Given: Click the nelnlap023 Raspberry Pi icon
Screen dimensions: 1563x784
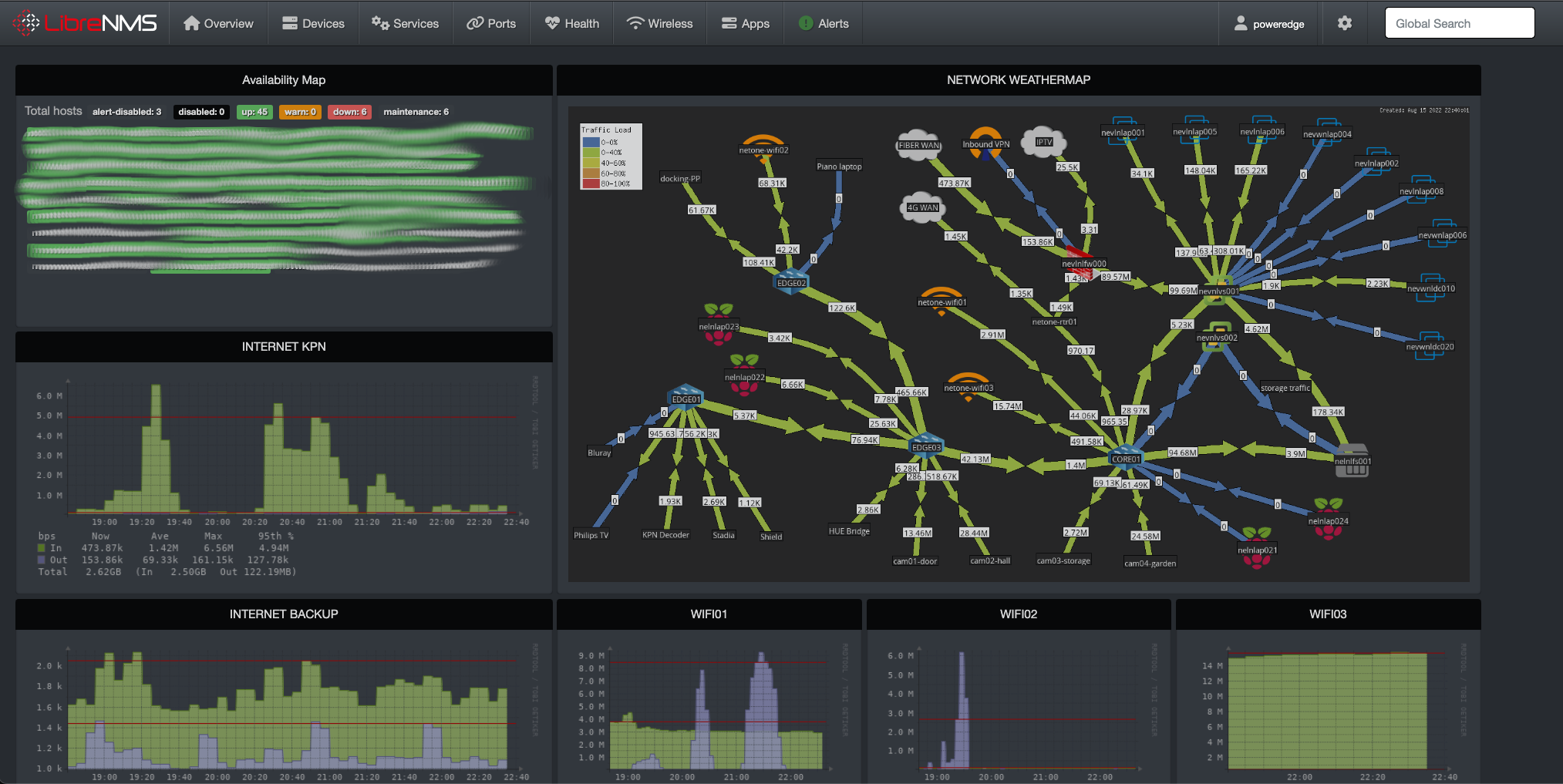Looking at the screenshot, I should pos(719,324).
